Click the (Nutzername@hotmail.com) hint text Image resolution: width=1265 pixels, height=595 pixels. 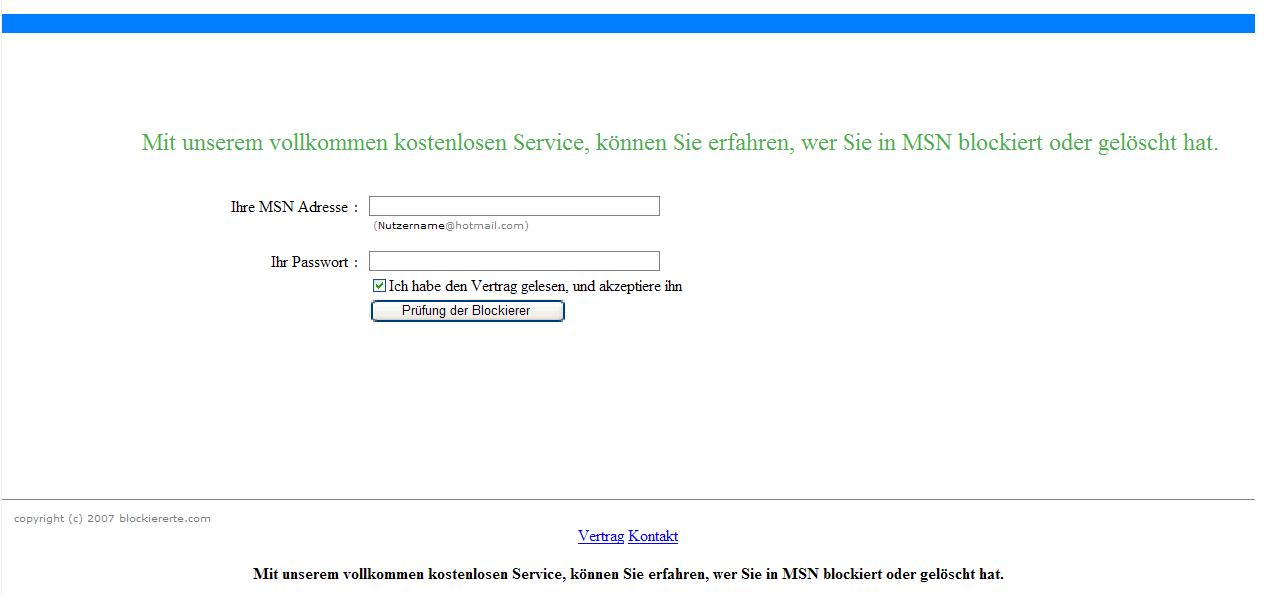[x=451, y=225]
